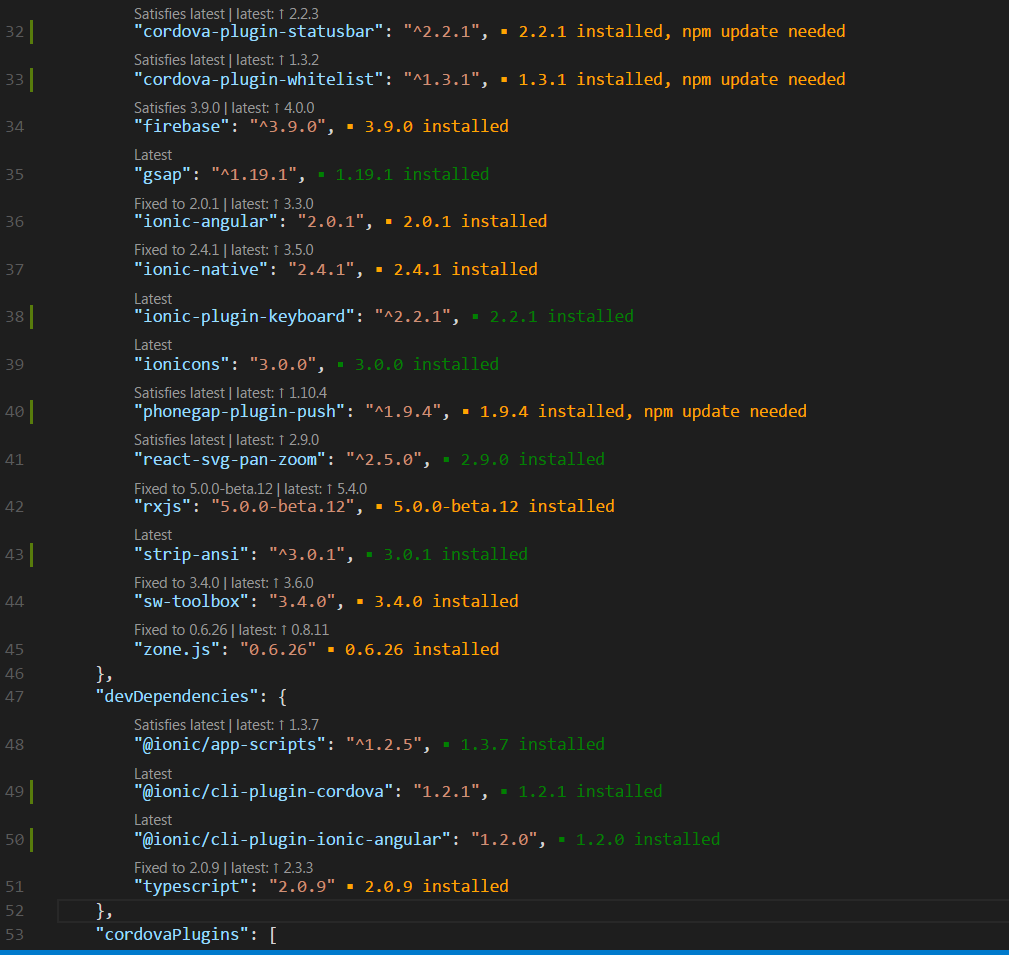Click the "typescript" key on line 51

[191, 886]
